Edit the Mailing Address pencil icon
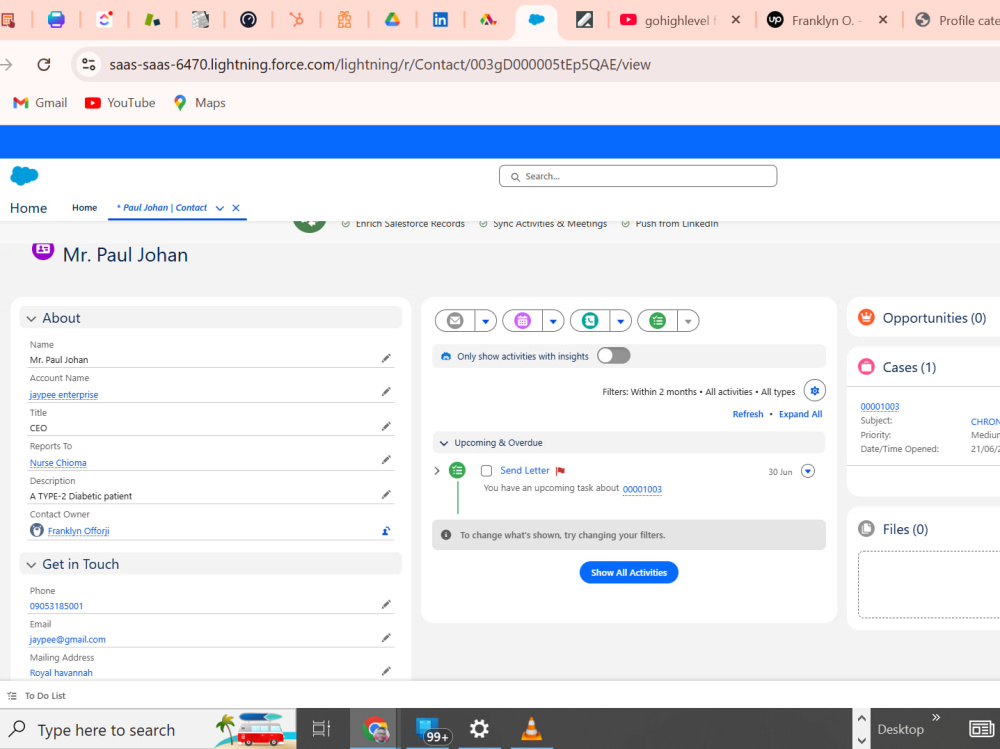Image resolution: width=1000 pixels, height=749 pixels. pos(386,671)
